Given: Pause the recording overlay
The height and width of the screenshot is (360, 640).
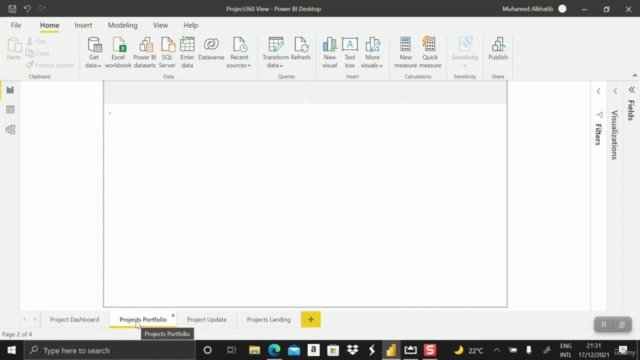Looking at the screenshot, I should coord(604,324).
